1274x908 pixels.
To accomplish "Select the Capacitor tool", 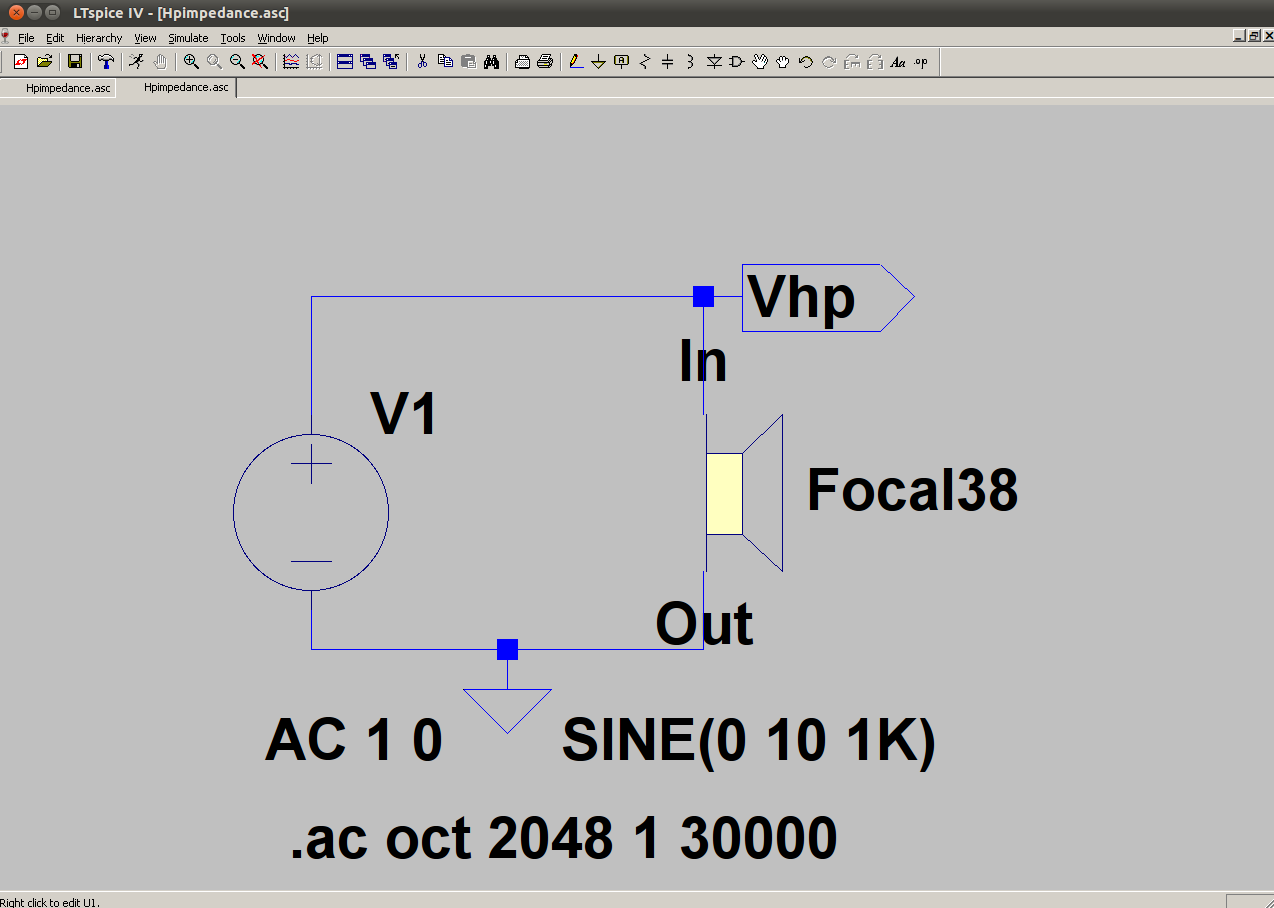I will pyautogui.click(x=668, y=62).
